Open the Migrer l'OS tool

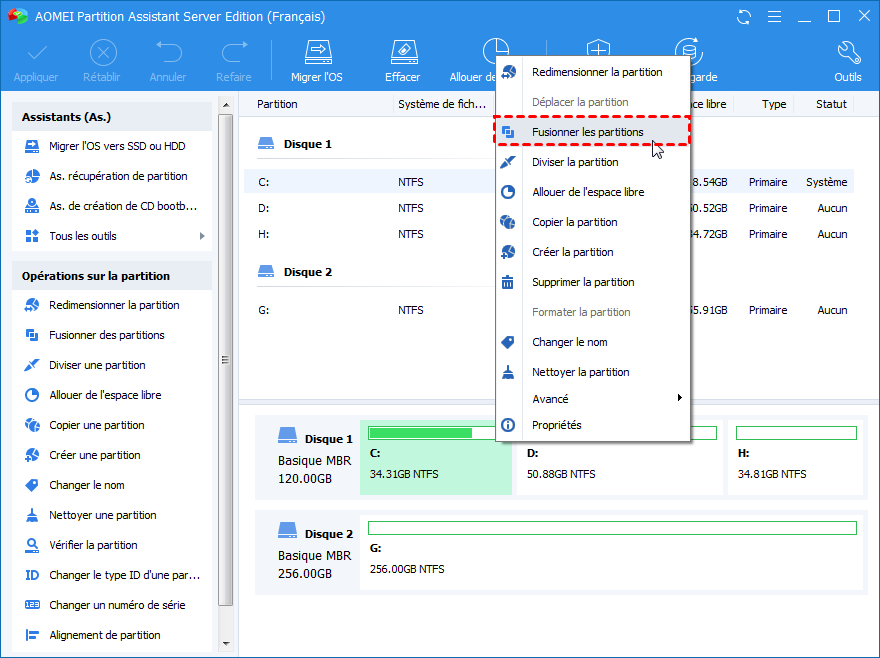click(x=317, y=62)
